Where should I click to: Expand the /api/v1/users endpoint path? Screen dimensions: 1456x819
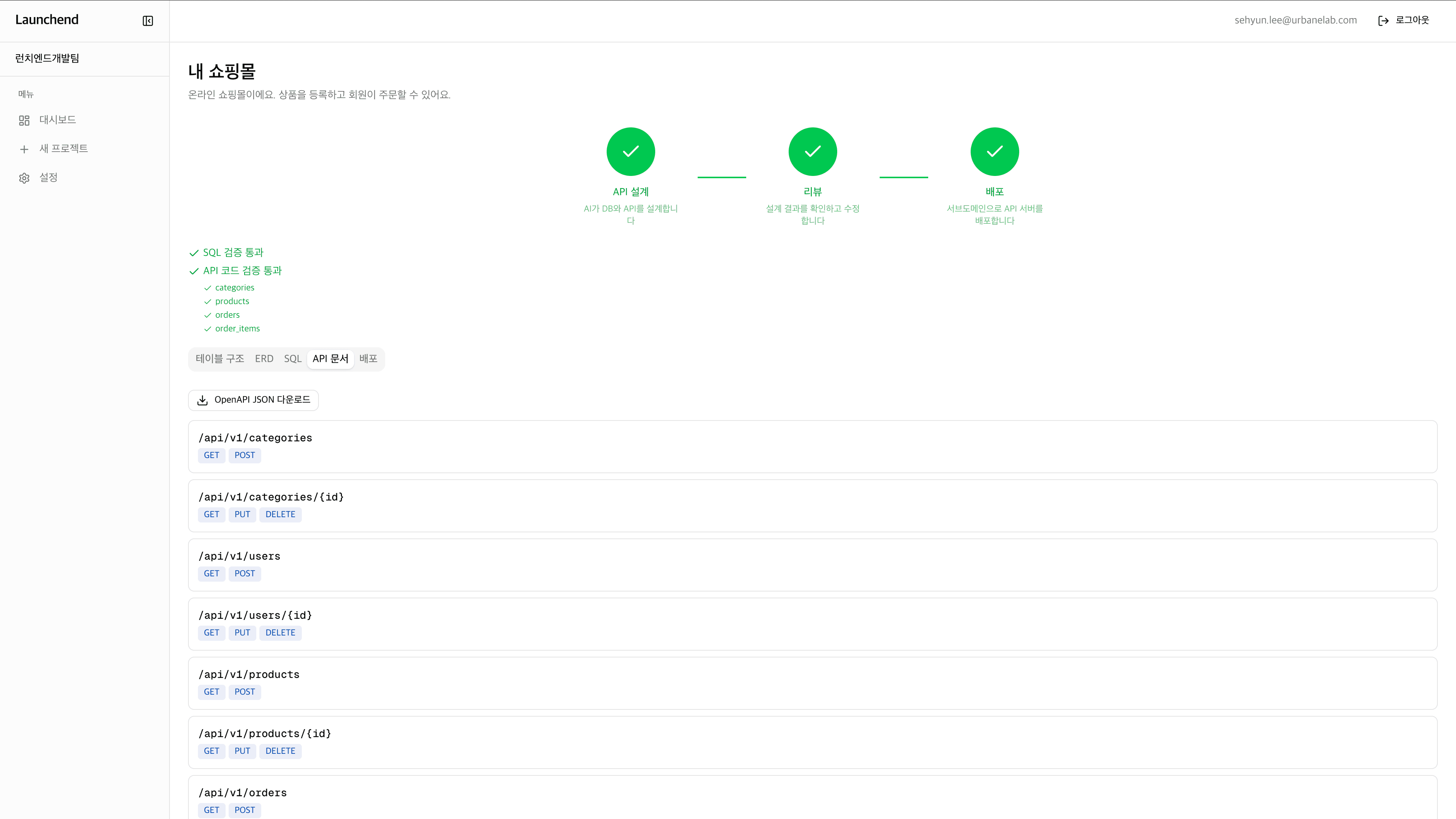coord(239,557)
